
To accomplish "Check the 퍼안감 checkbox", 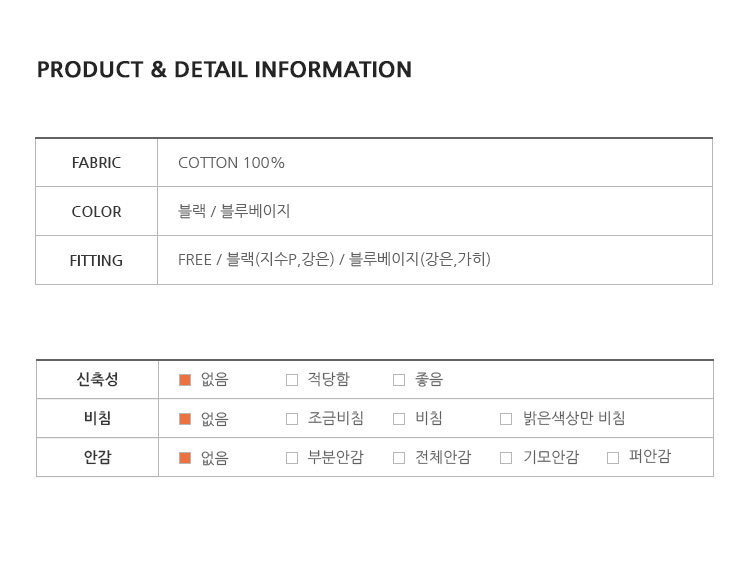I will (613, 458).
